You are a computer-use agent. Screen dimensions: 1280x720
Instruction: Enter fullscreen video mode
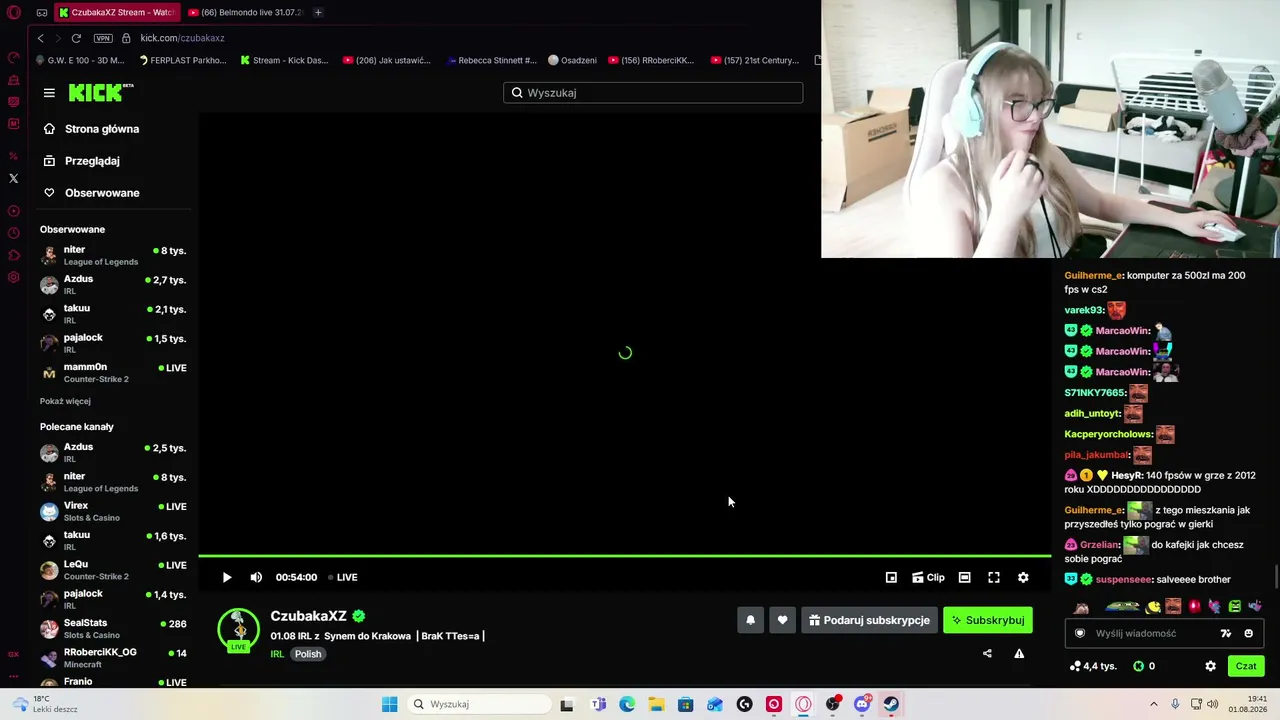pos(994,577)
